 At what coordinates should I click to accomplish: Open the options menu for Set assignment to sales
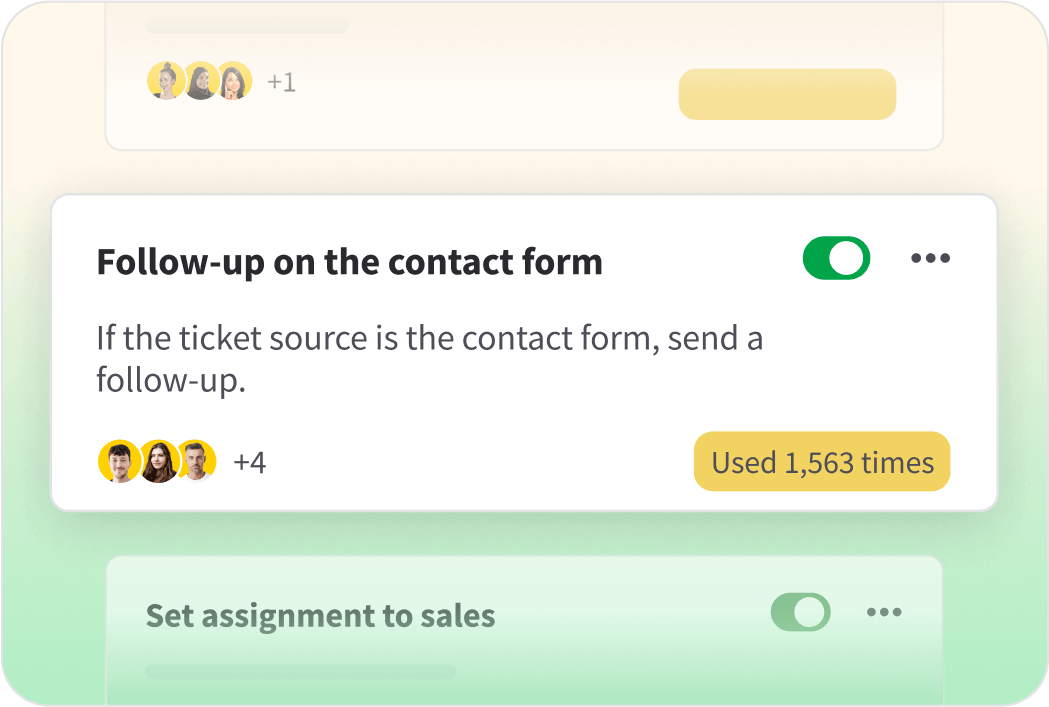tap(886, 612)
